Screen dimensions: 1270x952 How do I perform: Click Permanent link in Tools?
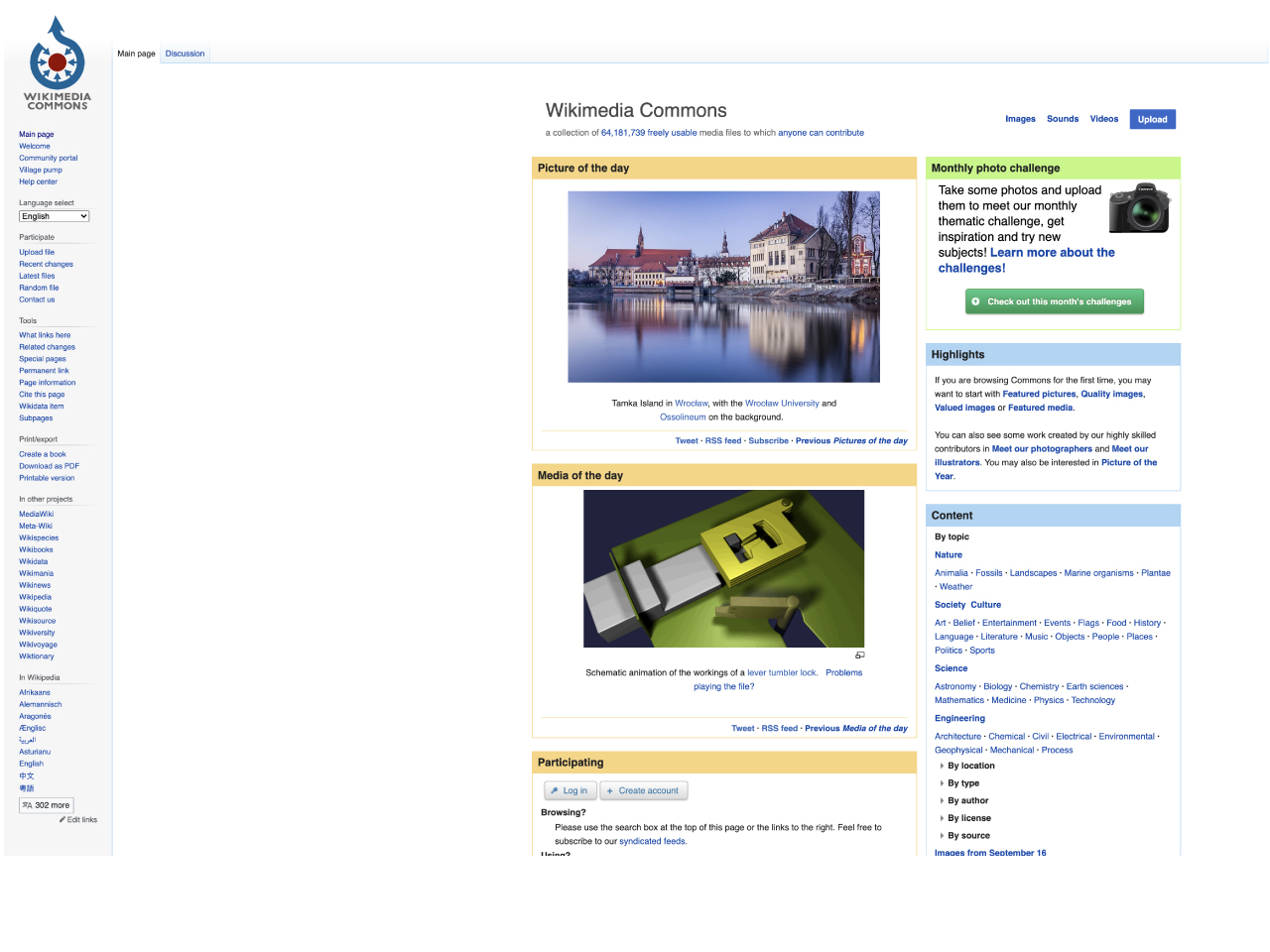click(x=44, y=371)
